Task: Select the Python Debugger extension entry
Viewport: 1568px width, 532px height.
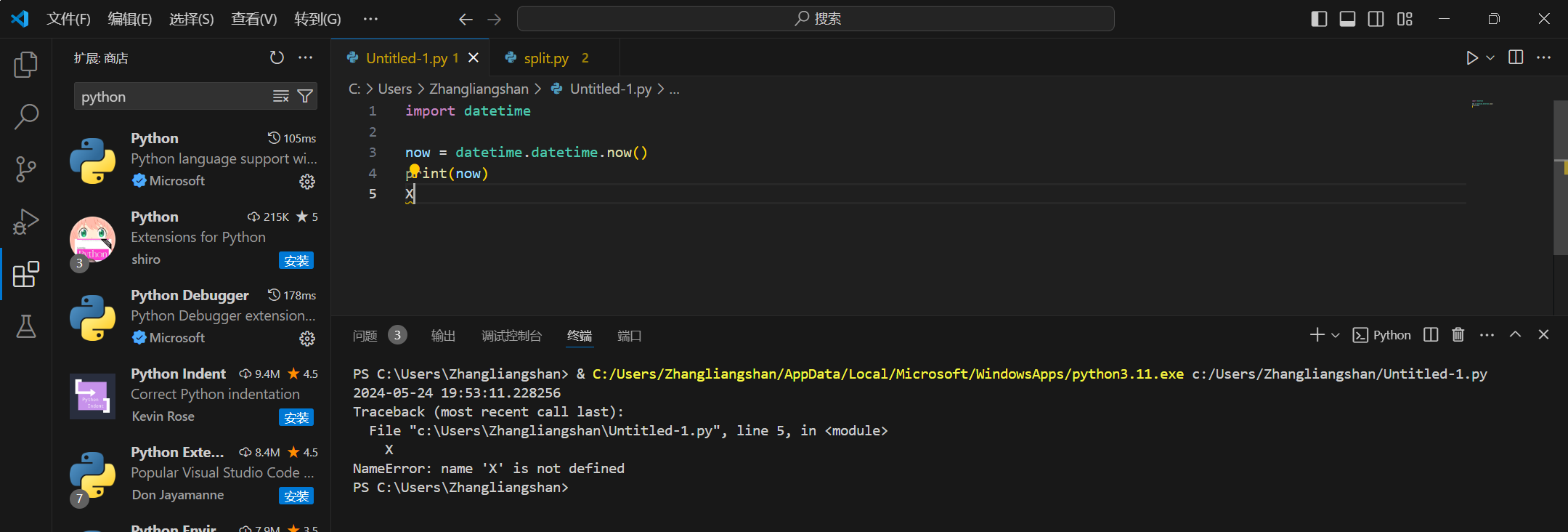Action: 192,317
